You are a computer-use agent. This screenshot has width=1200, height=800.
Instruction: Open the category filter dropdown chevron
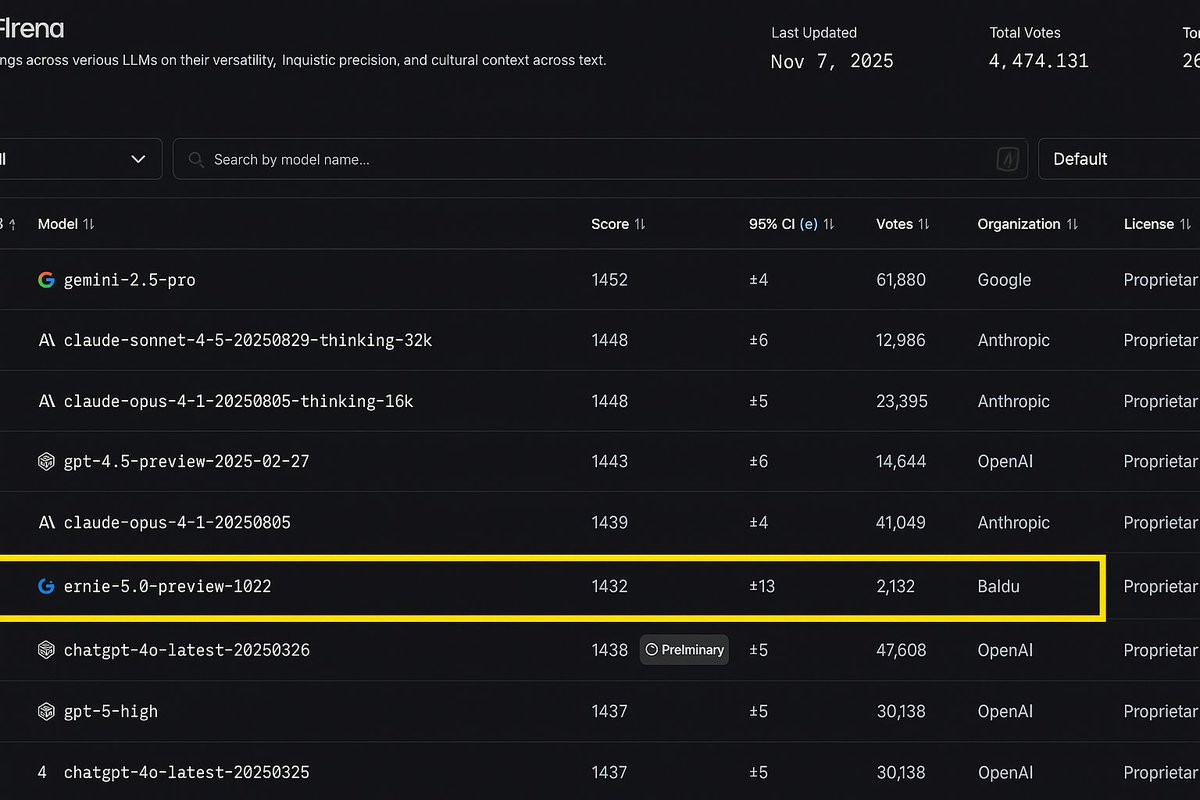pyautogui.click(x=138, y=159)
